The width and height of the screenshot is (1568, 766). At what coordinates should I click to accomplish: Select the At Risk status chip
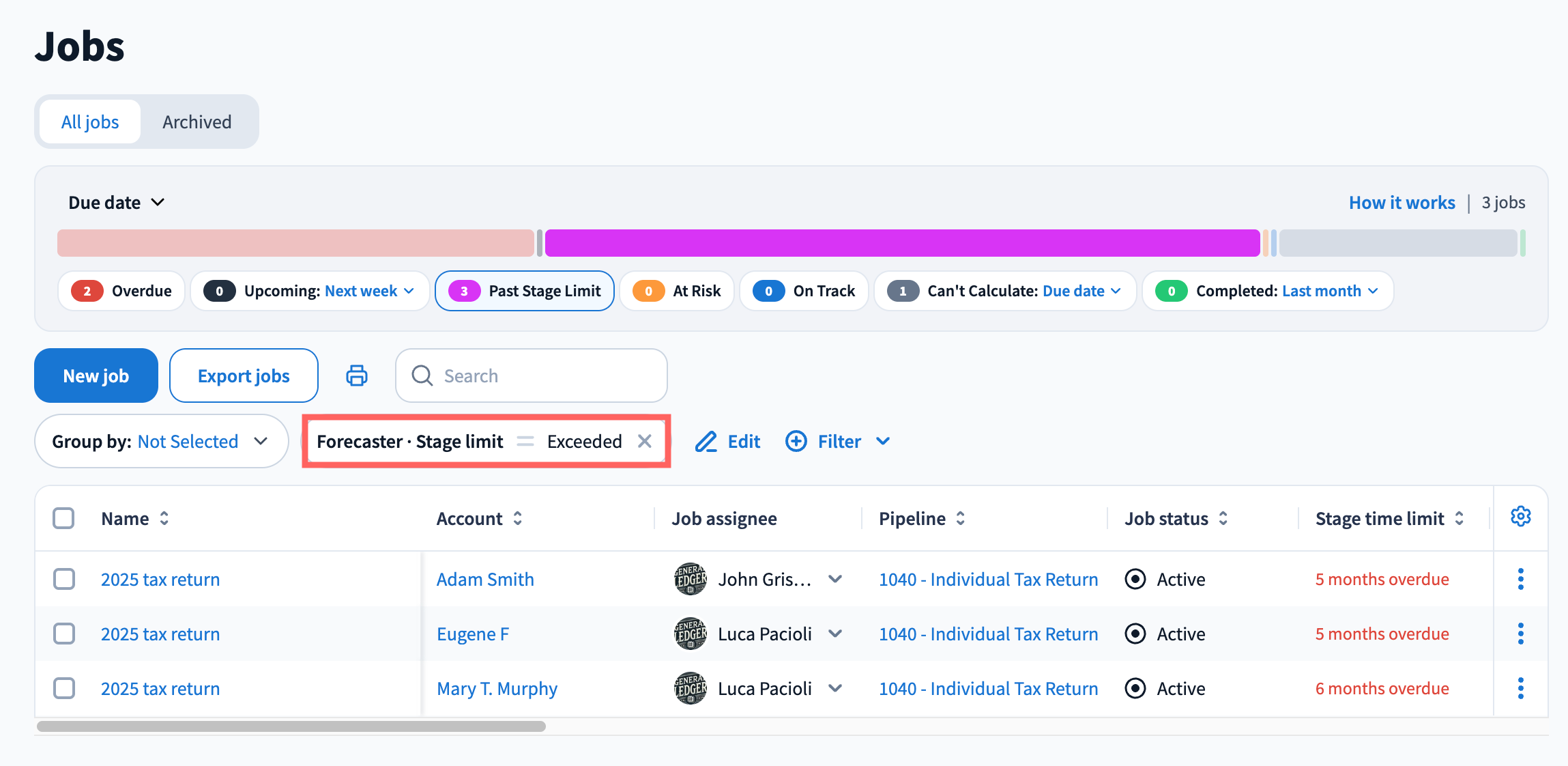[677, 291]
